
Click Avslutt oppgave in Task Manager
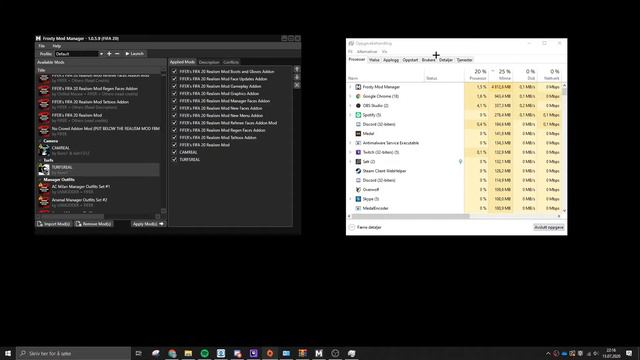point(549,227)
